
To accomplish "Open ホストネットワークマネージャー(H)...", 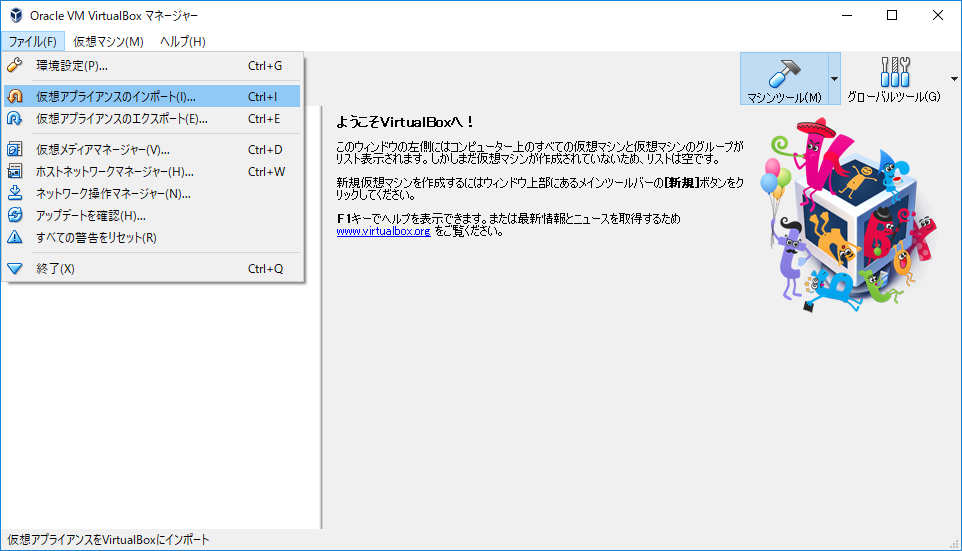I will click(x=152, y=171).
